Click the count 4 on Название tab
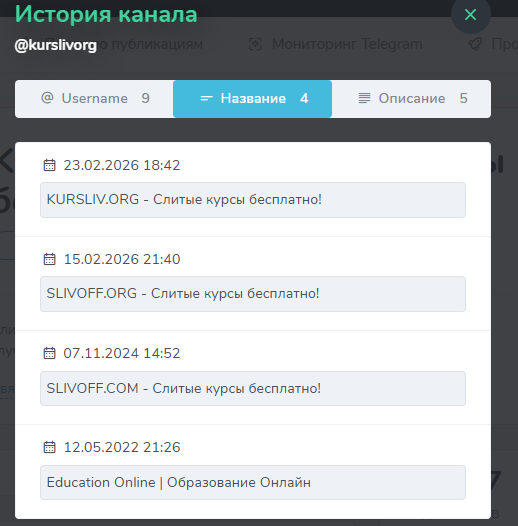518x526 pixels. coord(304,98)
